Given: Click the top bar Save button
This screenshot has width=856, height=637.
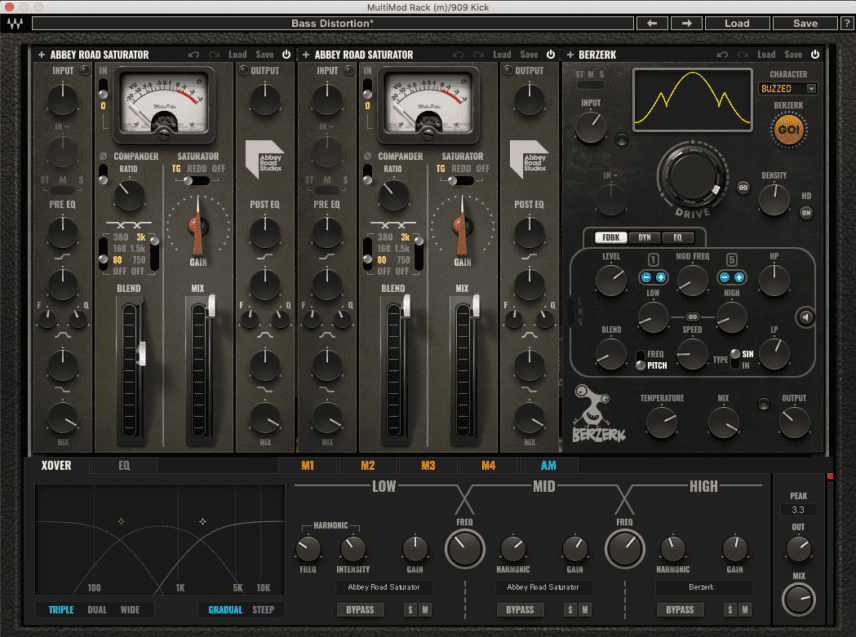Looking at the screenshot, I should 805,23.
